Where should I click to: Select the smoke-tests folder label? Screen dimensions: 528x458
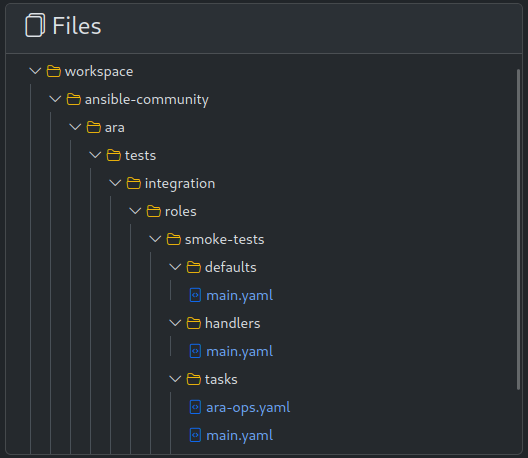[224, 239]
